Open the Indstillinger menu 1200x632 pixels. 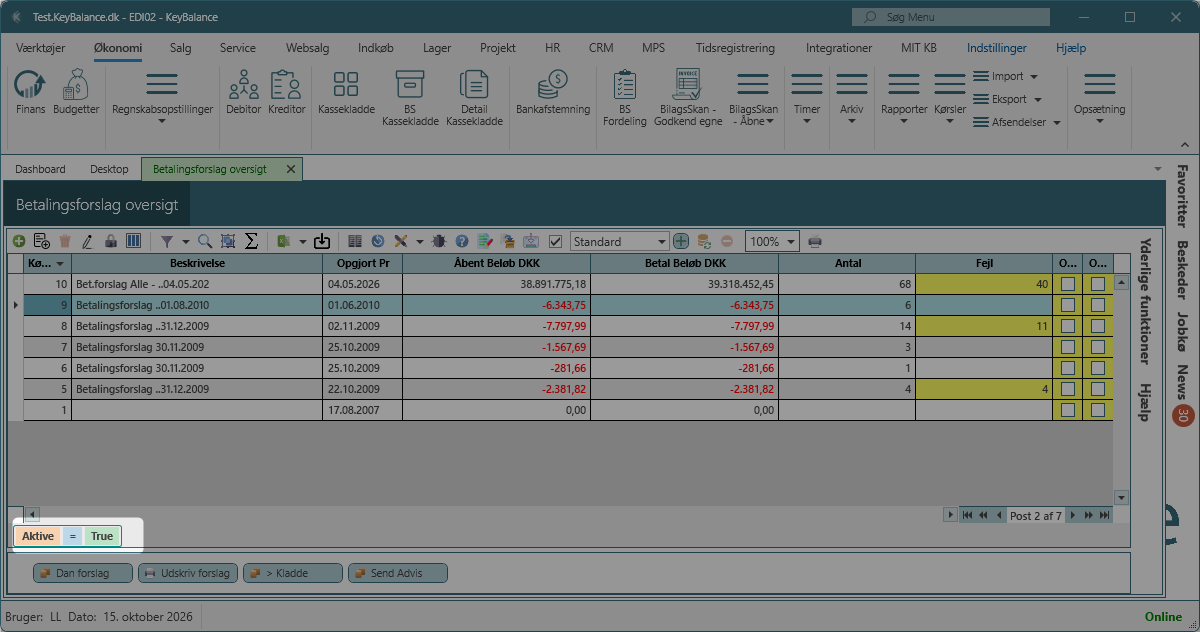[x=997, y=48]
